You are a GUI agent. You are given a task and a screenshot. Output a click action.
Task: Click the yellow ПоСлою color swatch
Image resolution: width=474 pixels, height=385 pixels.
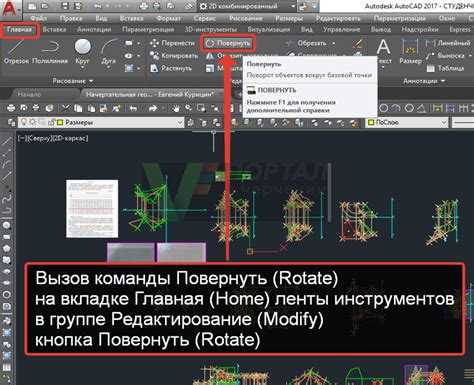coord(370,123)
